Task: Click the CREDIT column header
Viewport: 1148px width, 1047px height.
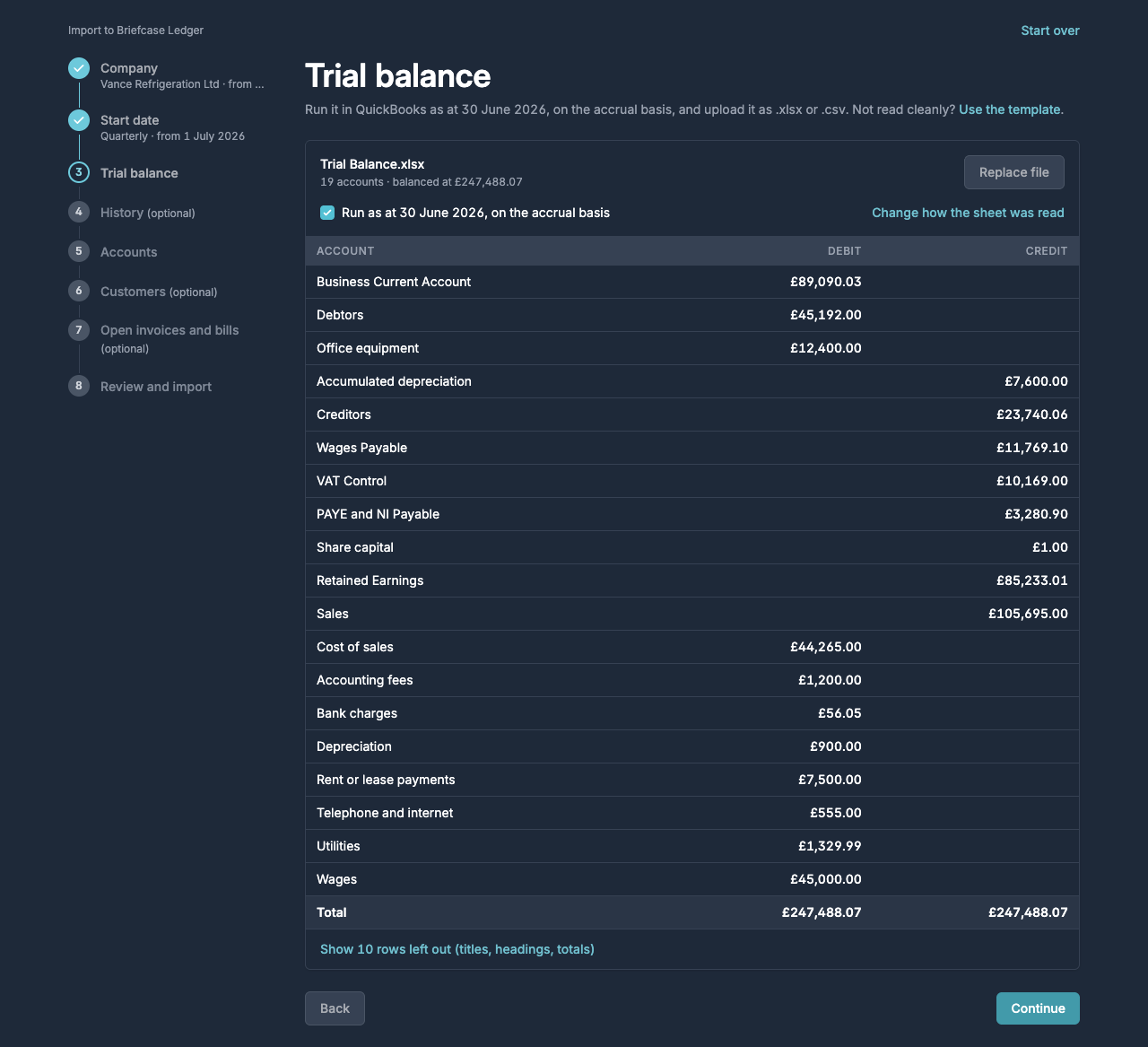Action: pyautogui.click(x=1047, y=251)
